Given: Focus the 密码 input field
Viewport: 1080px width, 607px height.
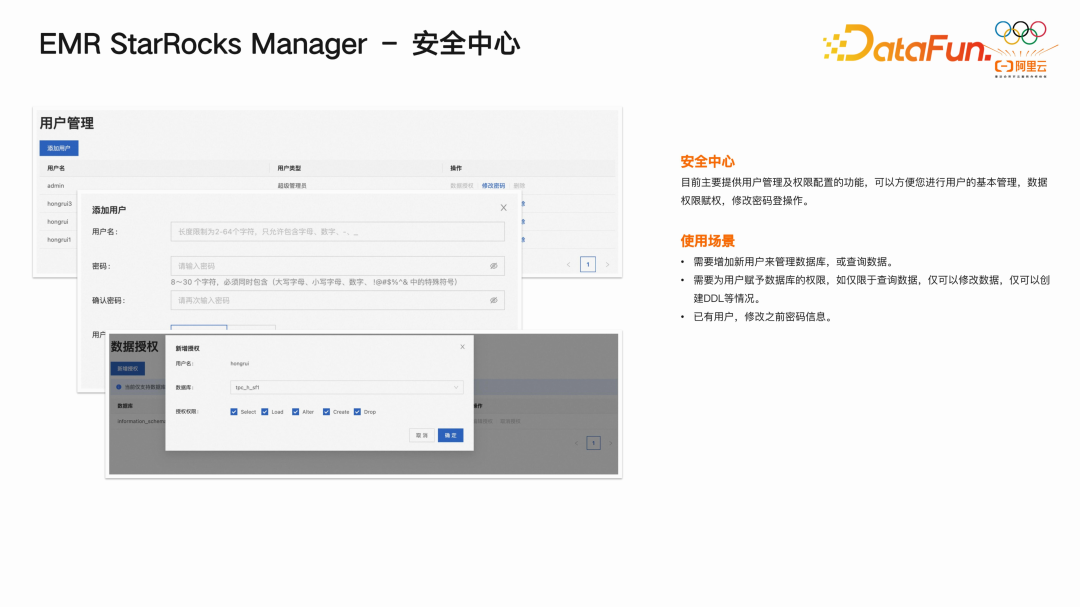Looking at the screenshot, I should tap(338, 266).
